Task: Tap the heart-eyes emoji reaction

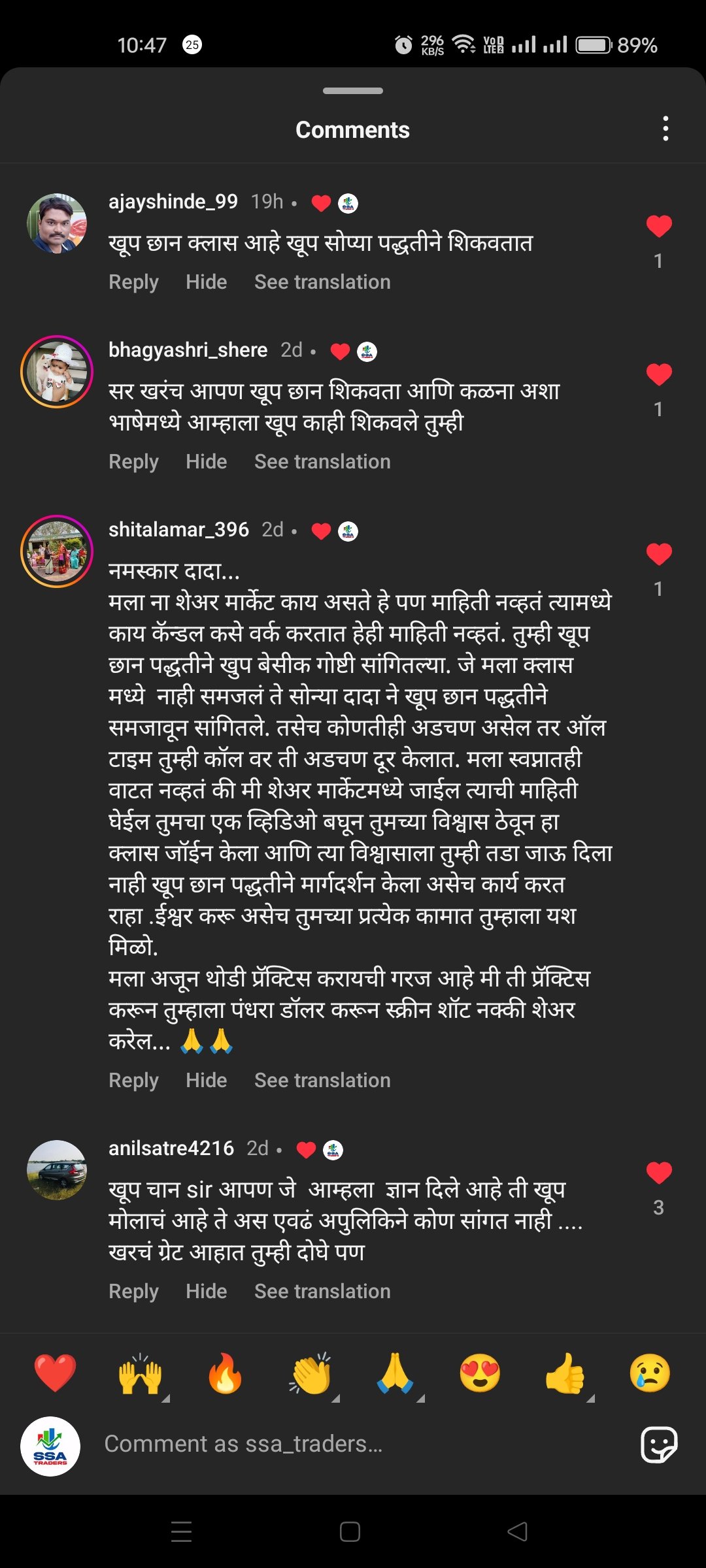Action: (x=480, y=1373)
